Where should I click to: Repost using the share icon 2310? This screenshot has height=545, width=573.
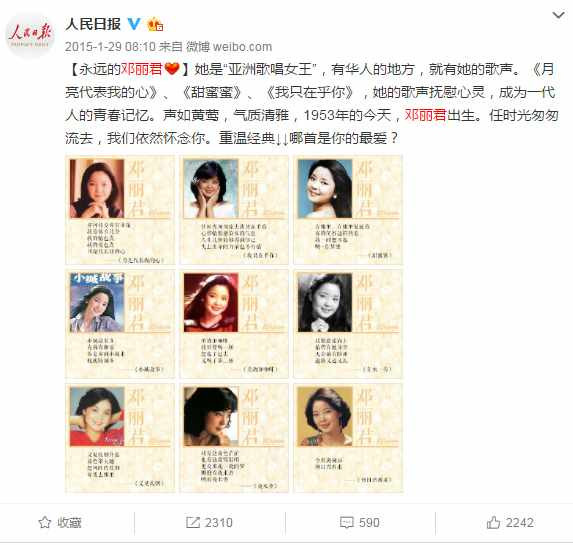(x=209, y=522)
